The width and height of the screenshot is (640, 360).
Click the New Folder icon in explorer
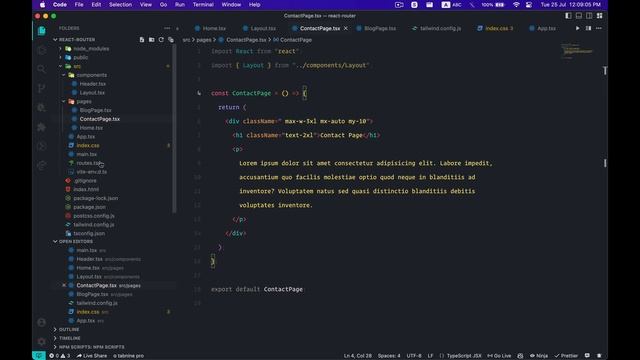(x=151, y=40)
